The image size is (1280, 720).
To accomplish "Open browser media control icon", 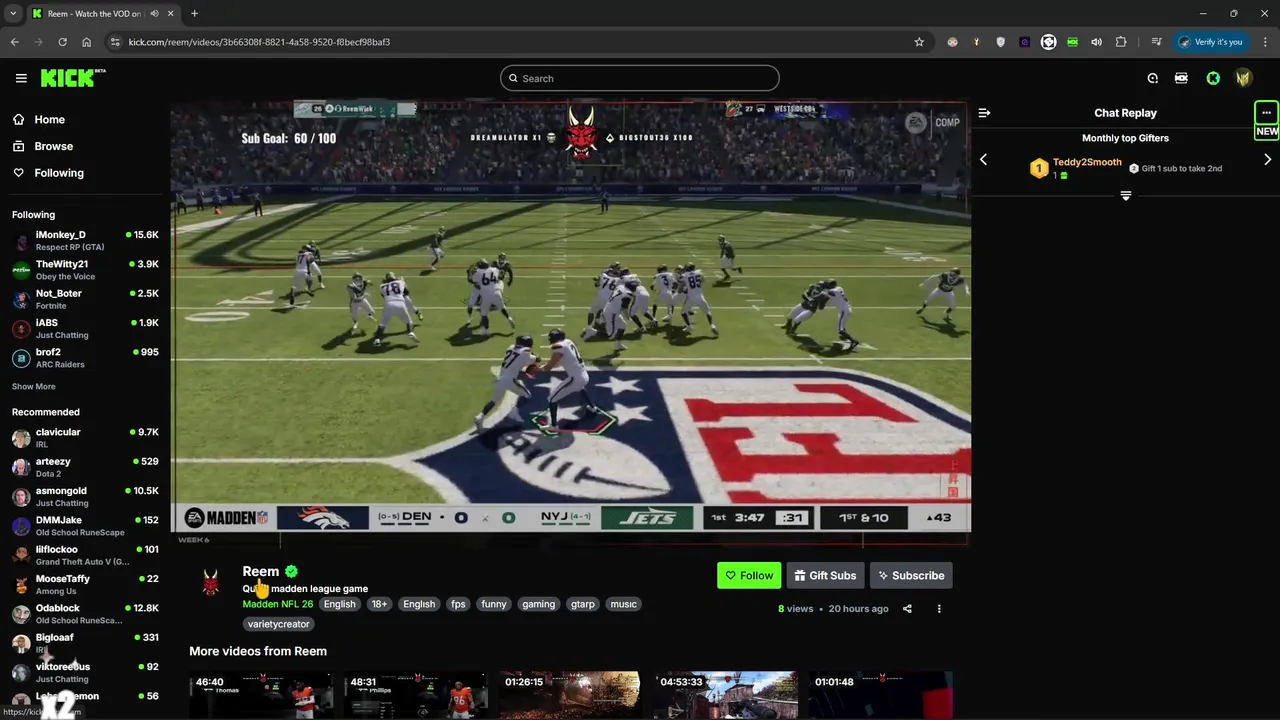I will 1156,42.
